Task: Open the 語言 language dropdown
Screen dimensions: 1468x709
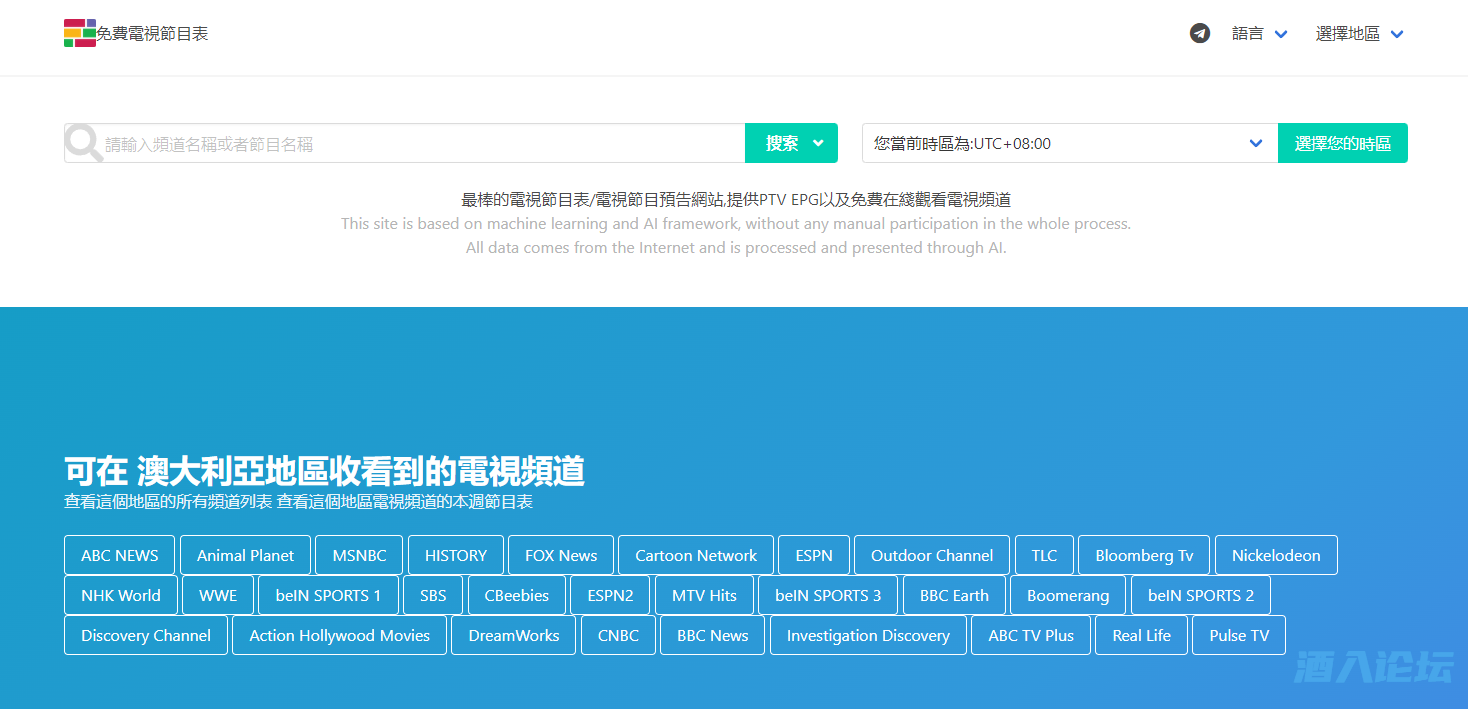Action: pos(1259,34)
